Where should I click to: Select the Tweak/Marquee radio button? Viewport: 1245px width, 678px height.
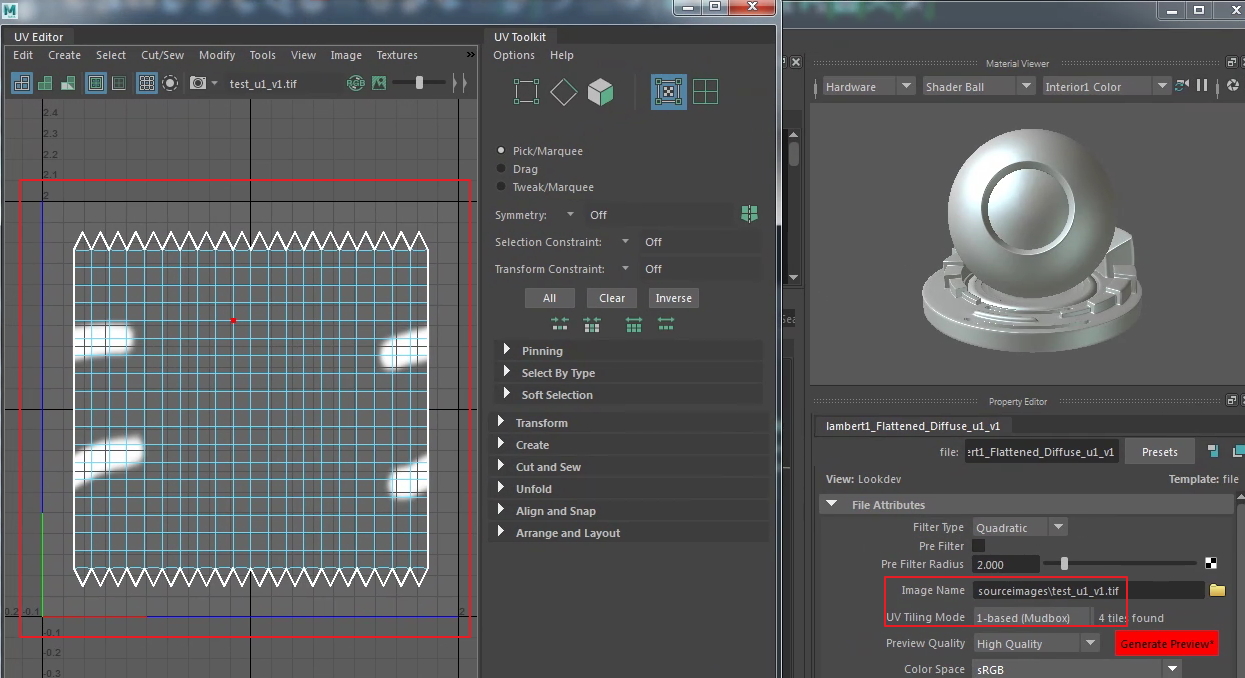pyautogui.click(x=502, y=187)
